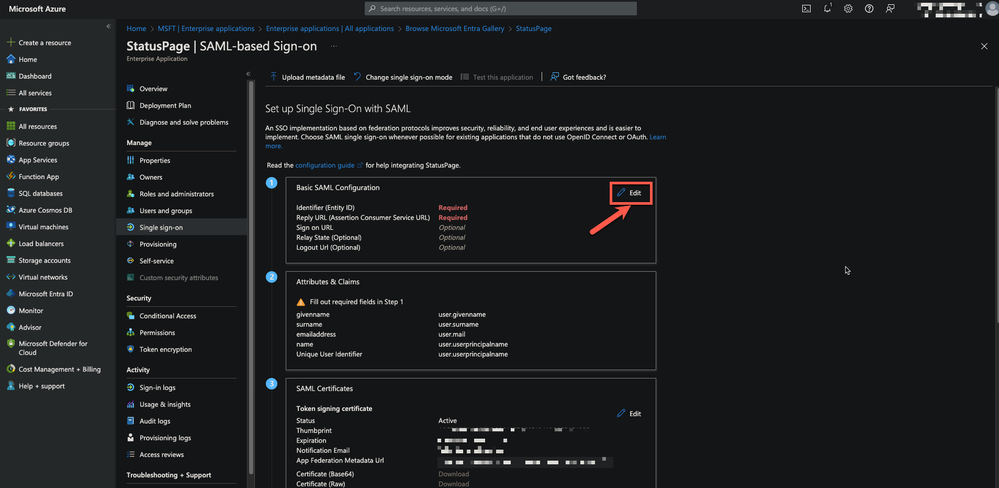The width and height of the screenshot is (999, 488).
Task: Open Virtual networks icon
Action: click(10, 277)
